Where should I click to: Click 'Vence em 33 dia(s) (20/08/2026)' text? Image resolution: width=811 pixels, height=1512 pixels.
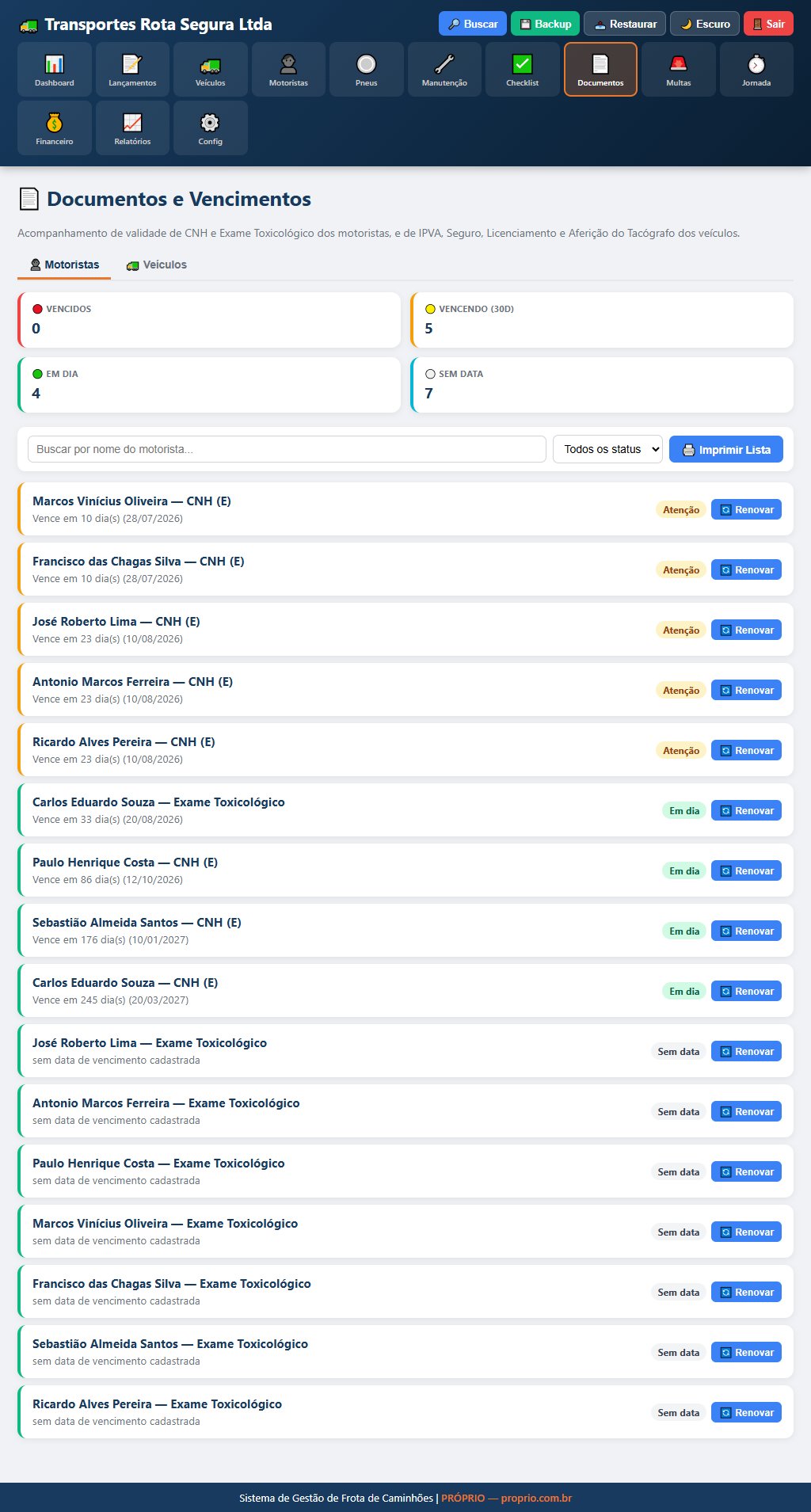click(108, 819)
